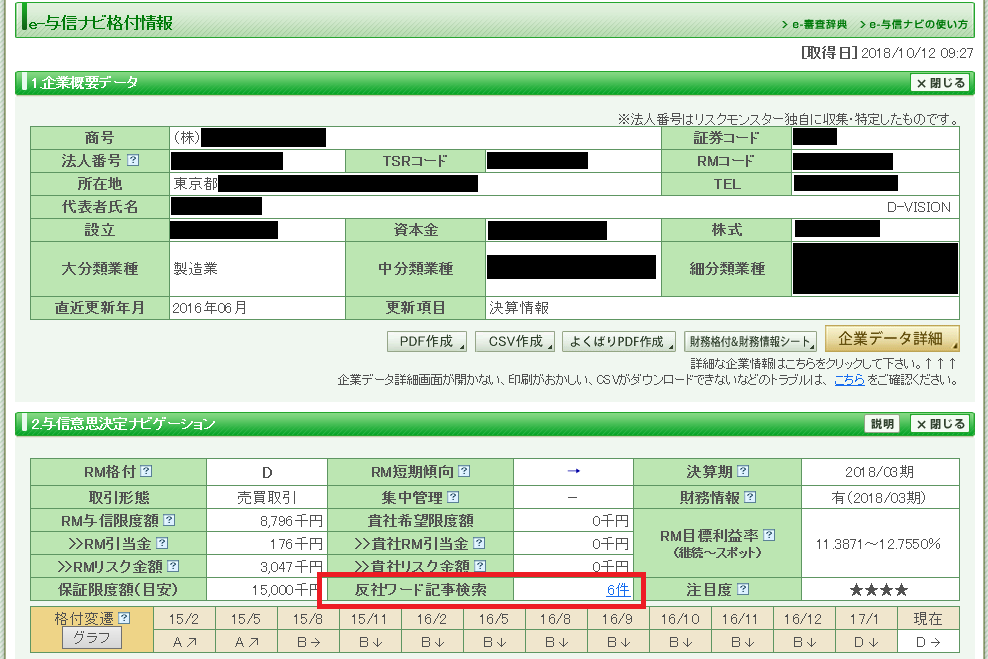Open help icon beside 財務情報
The width and height of the screenshot is (988, 659).
pos(750,496)
